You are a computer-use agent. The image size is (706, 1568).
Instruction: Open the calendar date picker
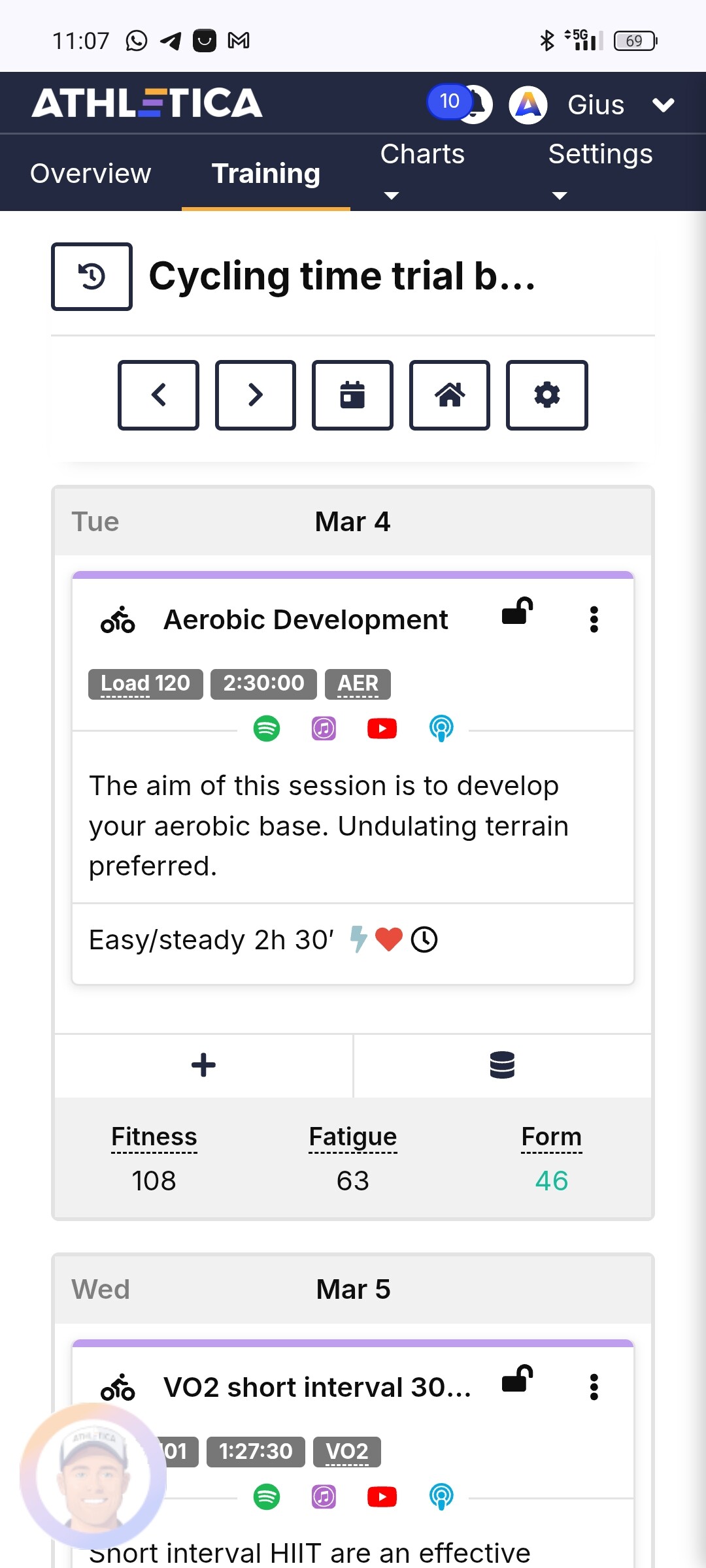(x=352, y=395)
